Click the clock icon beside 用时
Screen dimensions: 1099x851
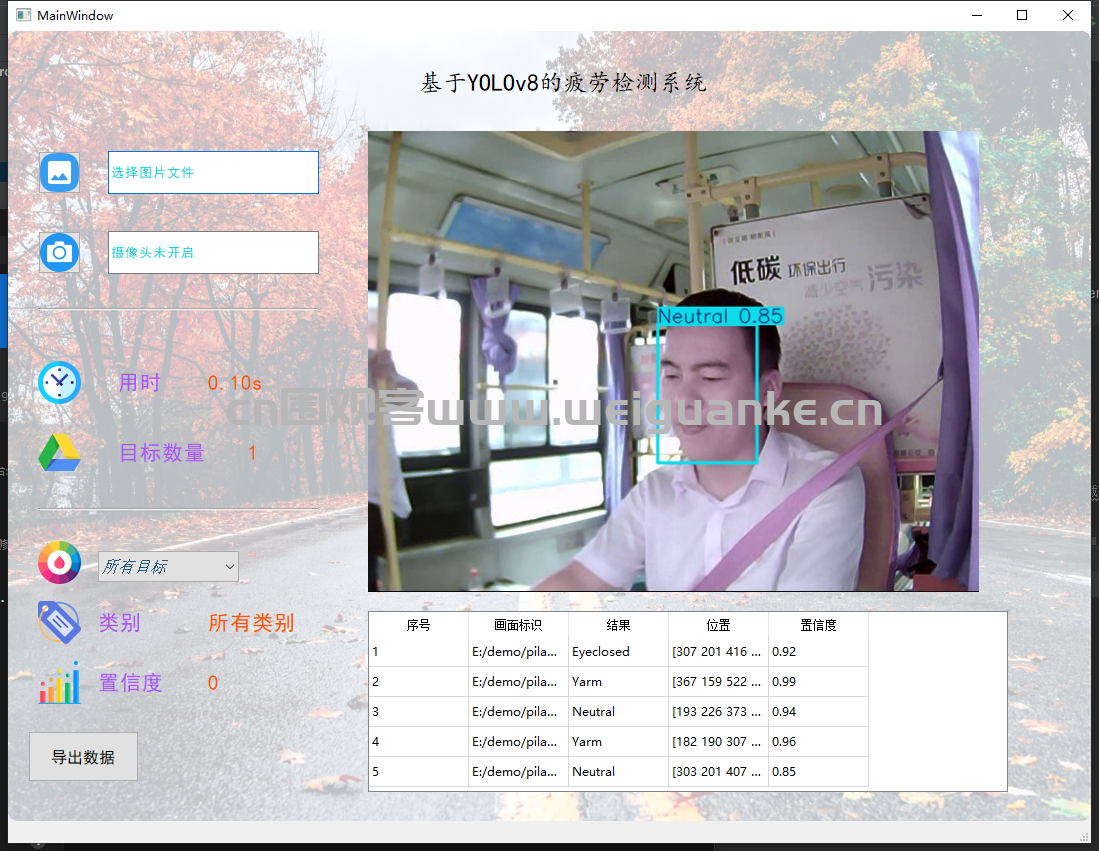click(x=59, y=383)
